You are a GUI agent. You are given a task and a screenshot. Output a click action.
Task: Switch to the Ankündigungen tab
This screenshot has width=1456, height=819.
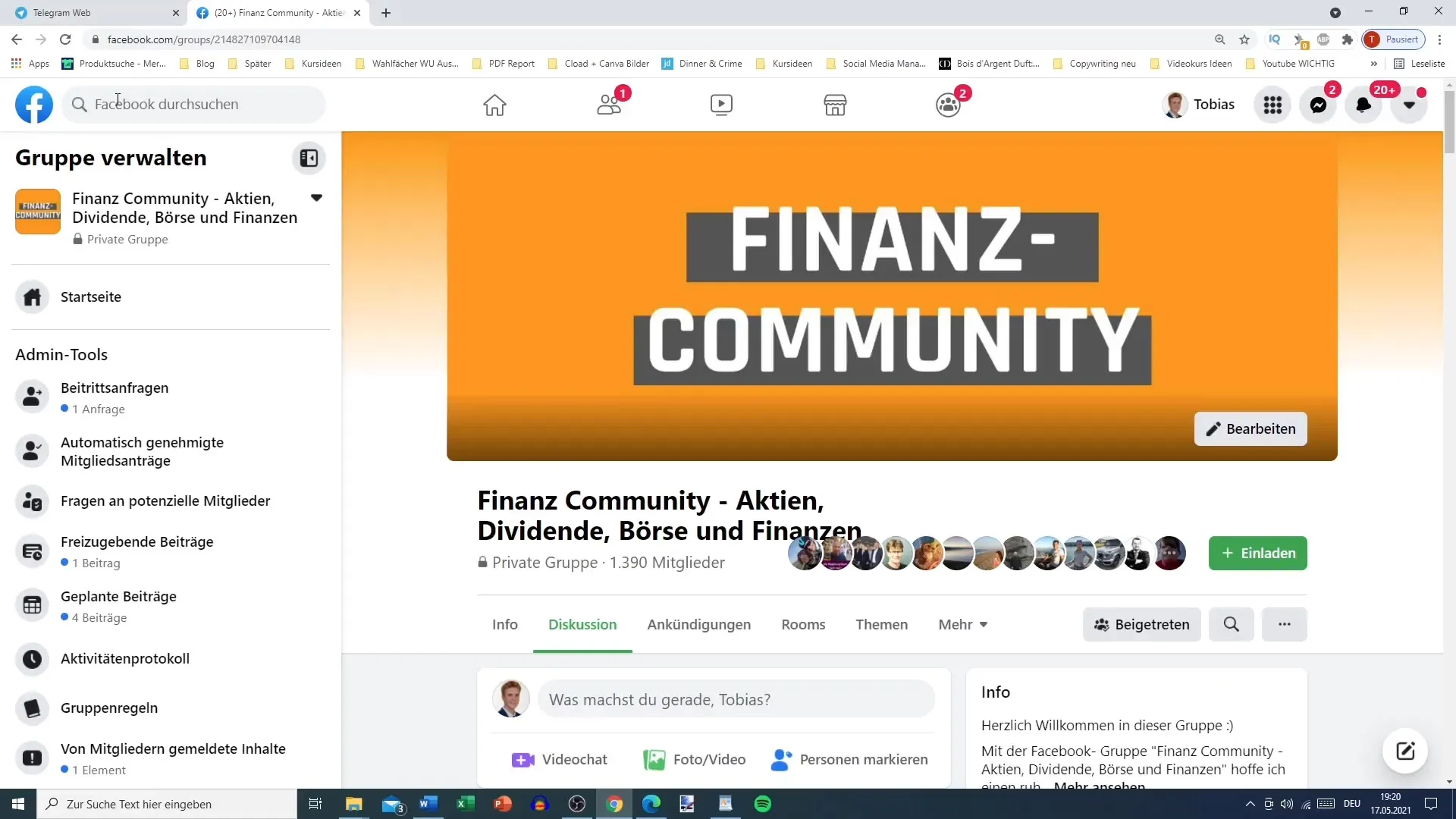pos(699,624)
